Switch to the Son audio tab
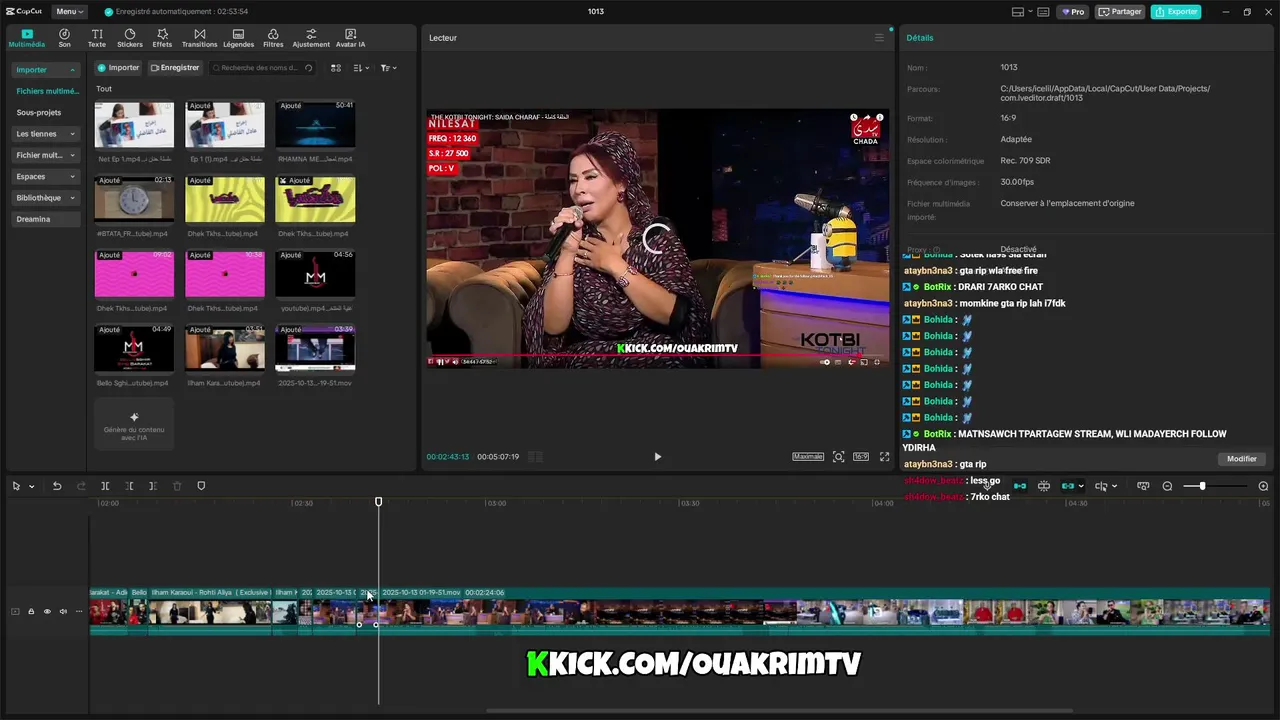 click(65, 38)
